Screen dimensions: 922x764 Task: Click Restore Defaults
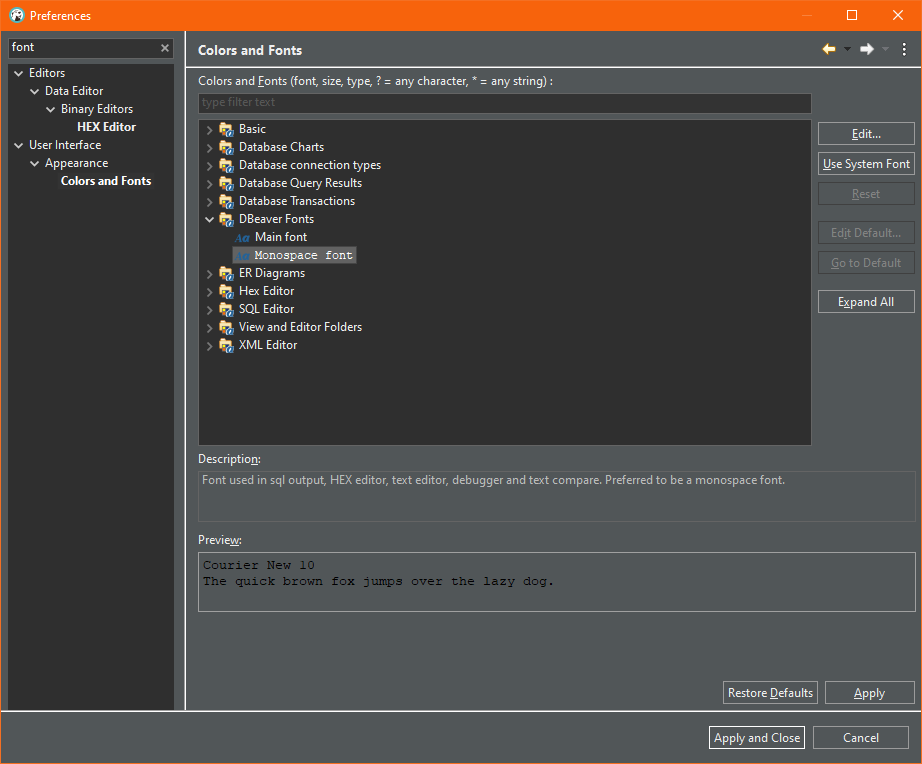[x=770, y=692]
